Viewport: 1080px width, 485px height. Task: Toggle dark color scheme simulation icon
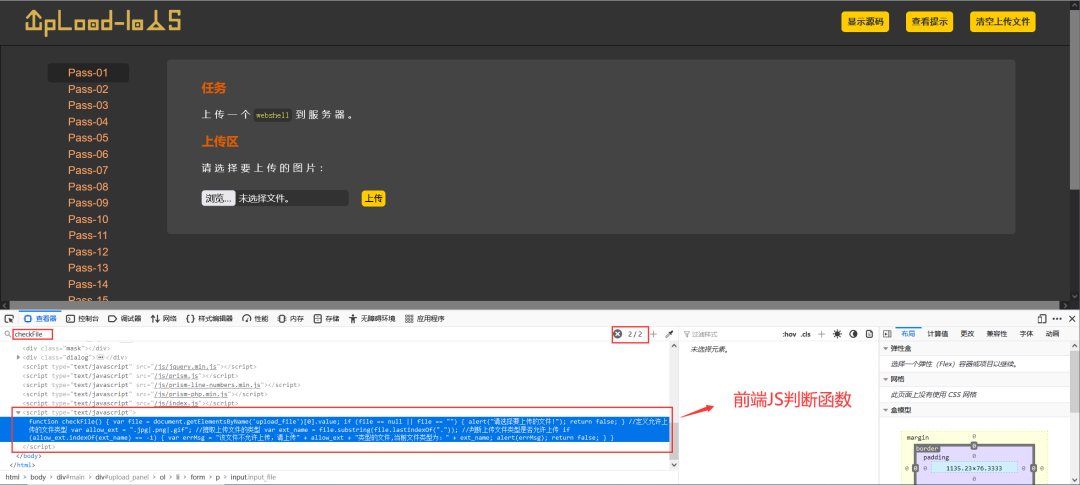click(853, 334)
